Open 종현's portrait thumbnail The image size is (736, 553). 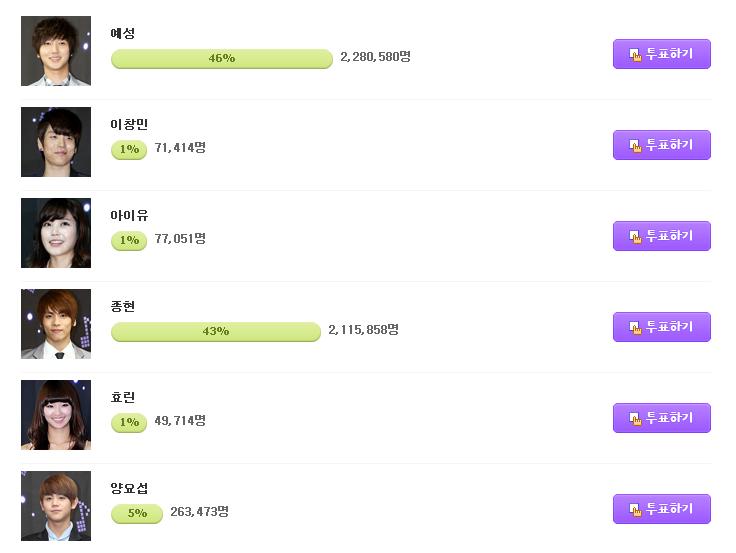click(x=56, y=324)
